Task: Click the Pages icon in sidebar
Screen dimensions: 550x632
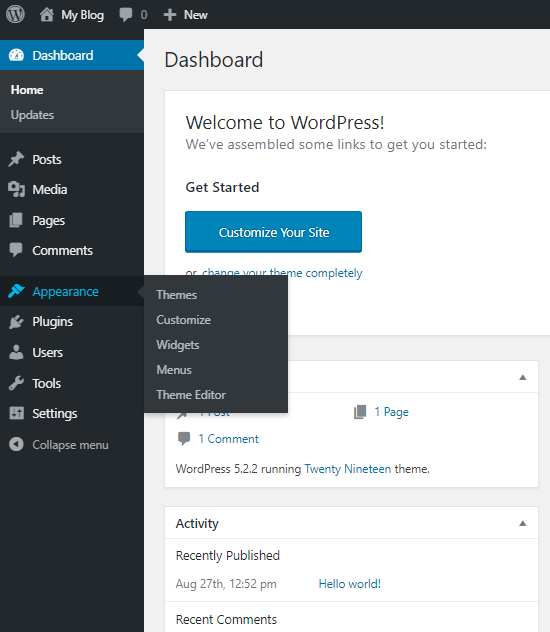Action: coord(16,220)
